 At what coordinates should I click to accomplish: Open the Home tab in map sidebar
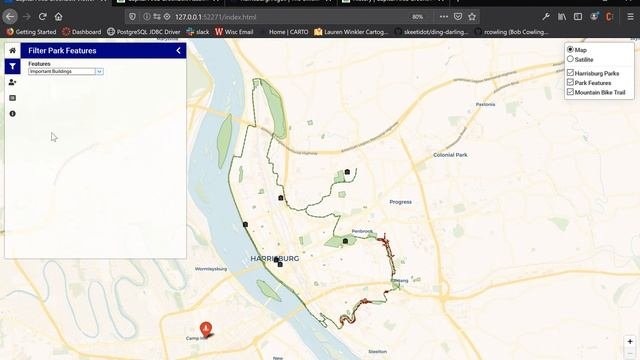click(x=13, y=51)
